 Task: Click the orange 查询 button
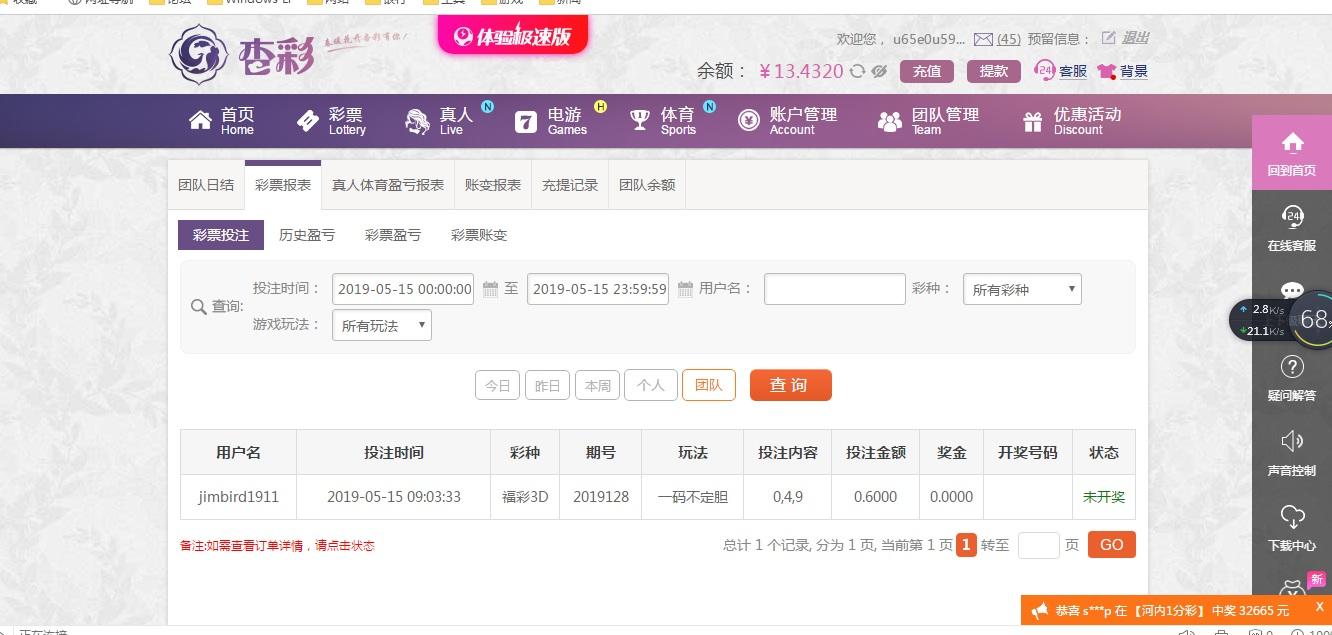click(x=791, y=385)
